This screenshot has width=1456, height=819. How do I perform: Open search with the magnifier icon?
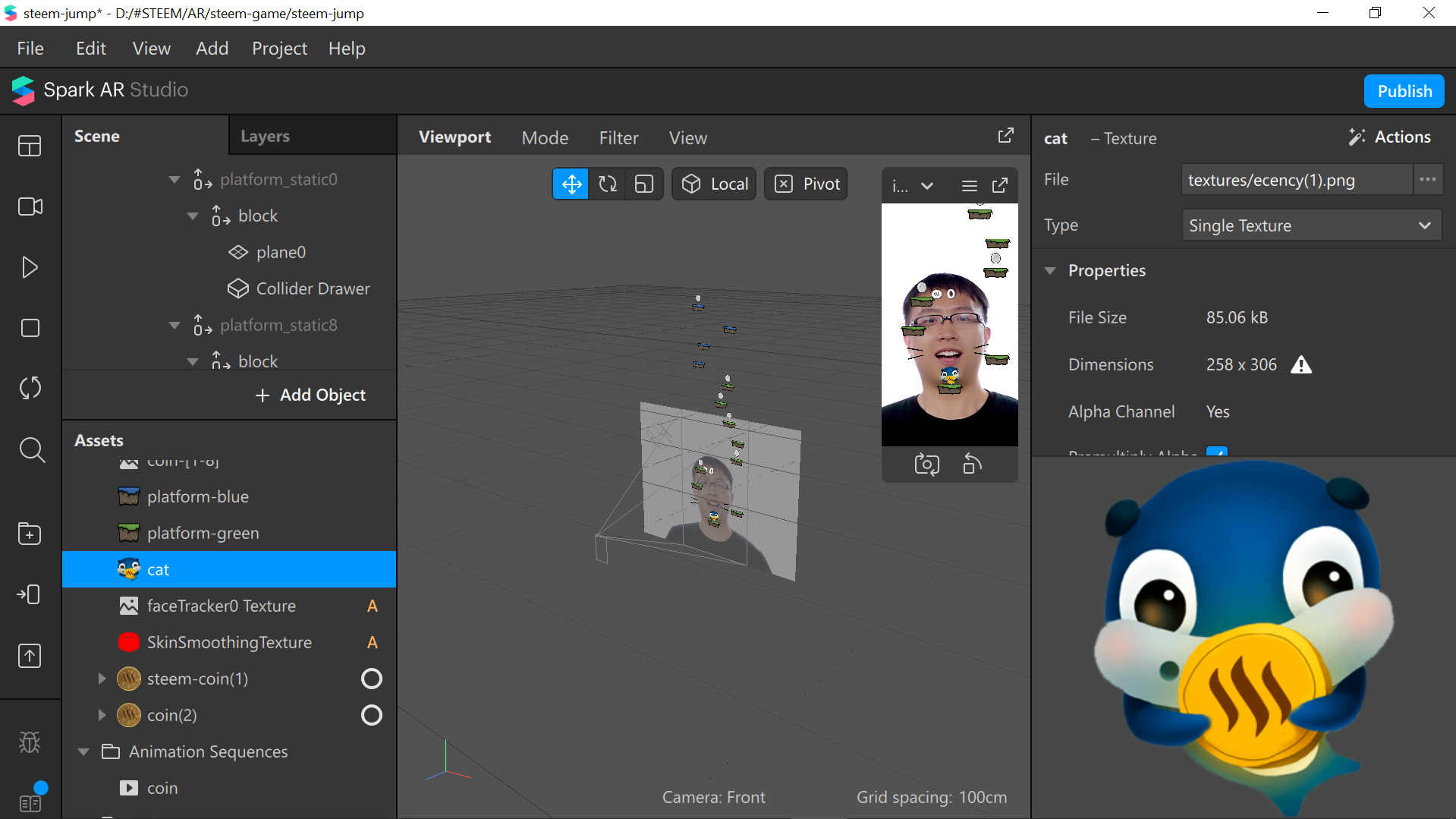(x=32, y=449)
